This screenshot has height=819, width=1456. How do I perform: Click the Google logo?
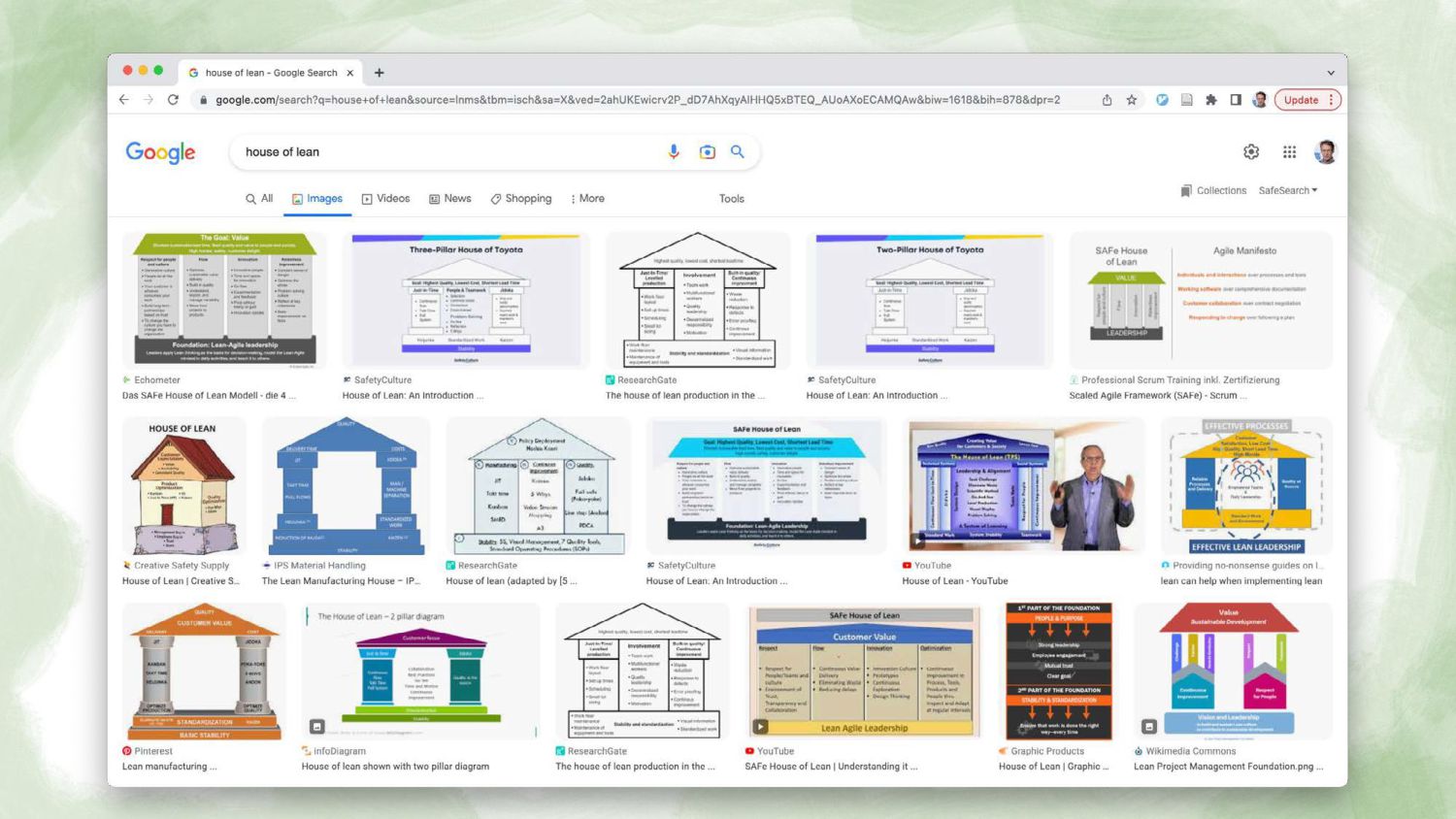[x=160, y=152]
